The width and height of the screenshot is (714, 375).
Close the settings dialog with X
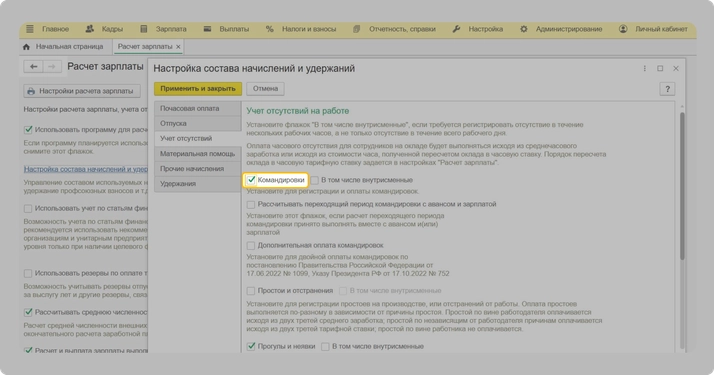coord(676,68)
